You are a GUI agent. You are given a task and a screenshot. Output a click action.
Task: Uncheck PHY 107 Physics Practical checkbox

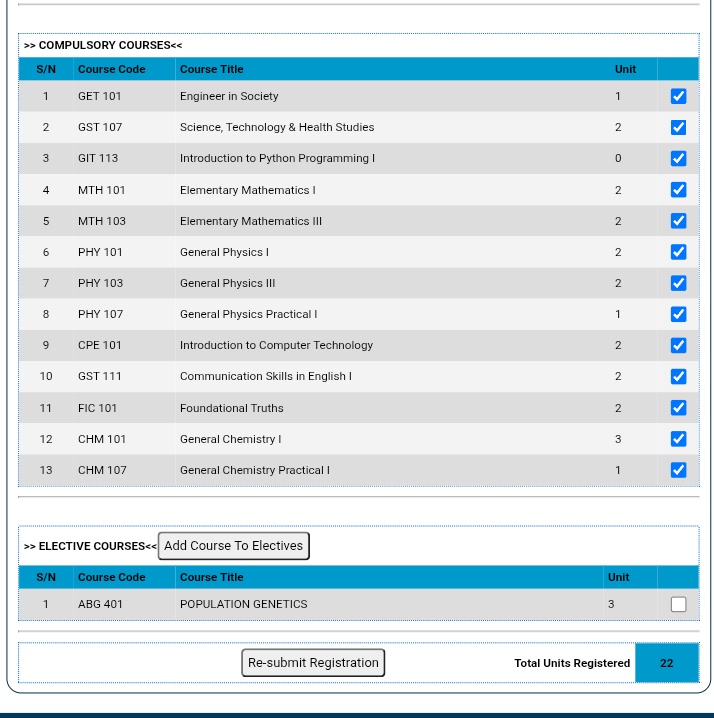(678, 314)
